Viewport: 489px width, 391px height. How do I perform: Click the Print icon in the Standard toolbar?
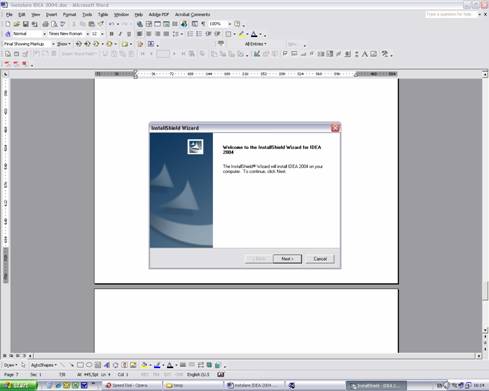tap(45, 24)
